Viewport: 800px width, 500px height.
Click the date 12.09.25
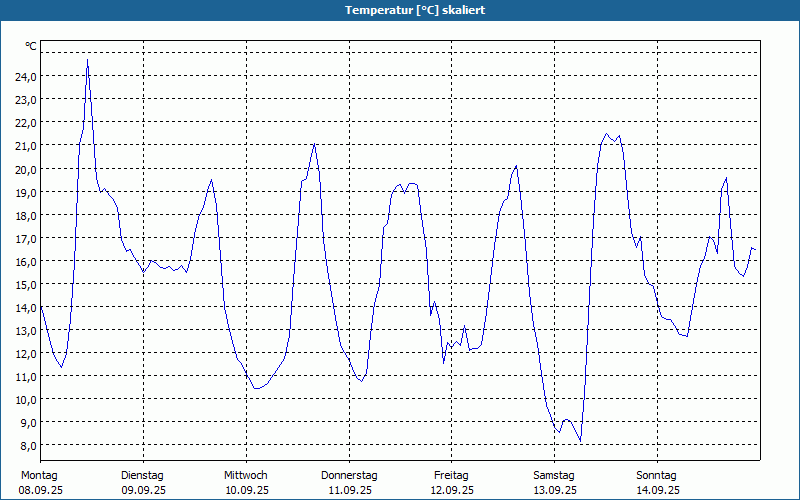pyautogui.click(x=452, y=490)
